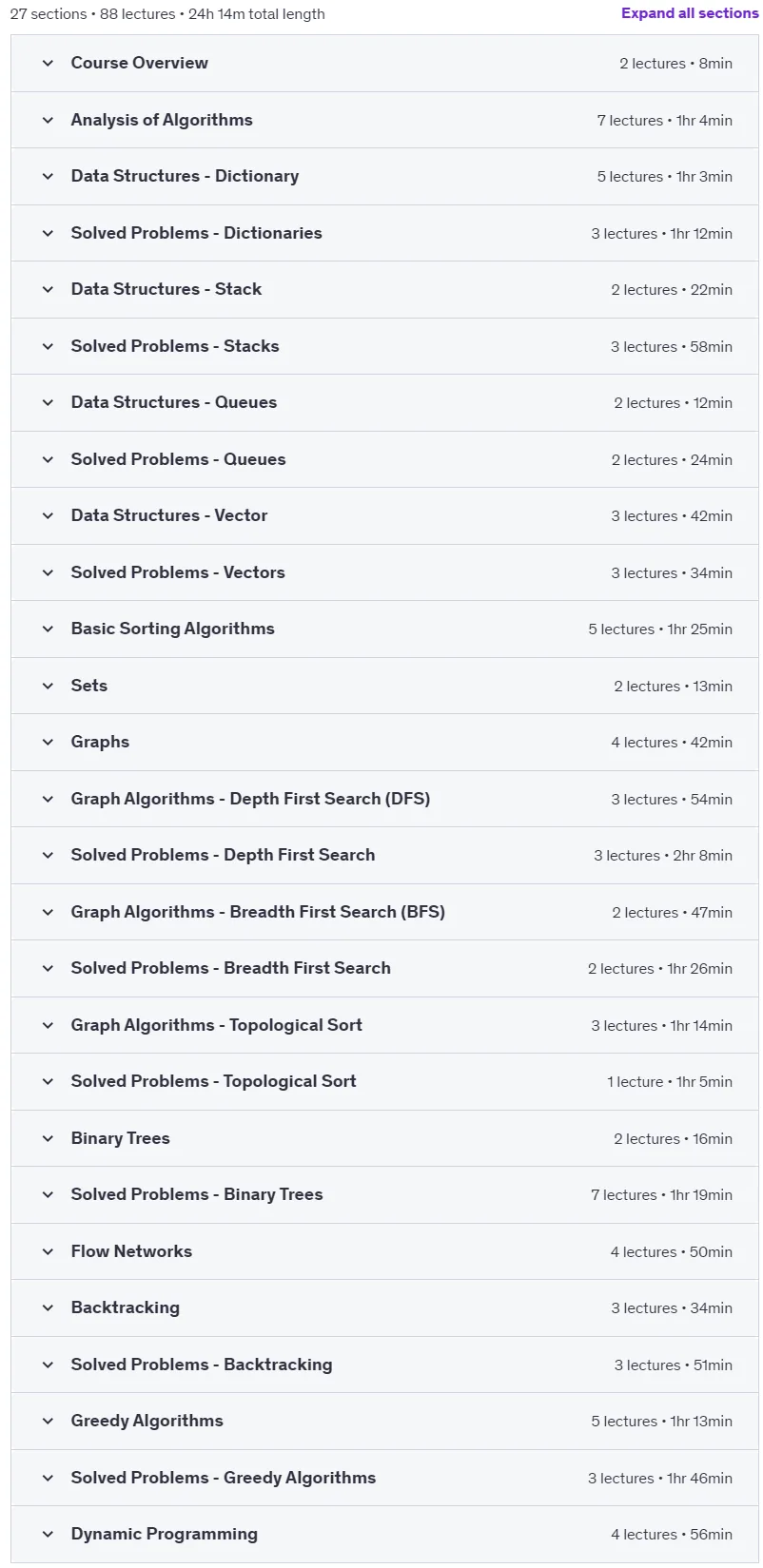Click Greedy Algorithms section title

click(x=147, y=1421)
